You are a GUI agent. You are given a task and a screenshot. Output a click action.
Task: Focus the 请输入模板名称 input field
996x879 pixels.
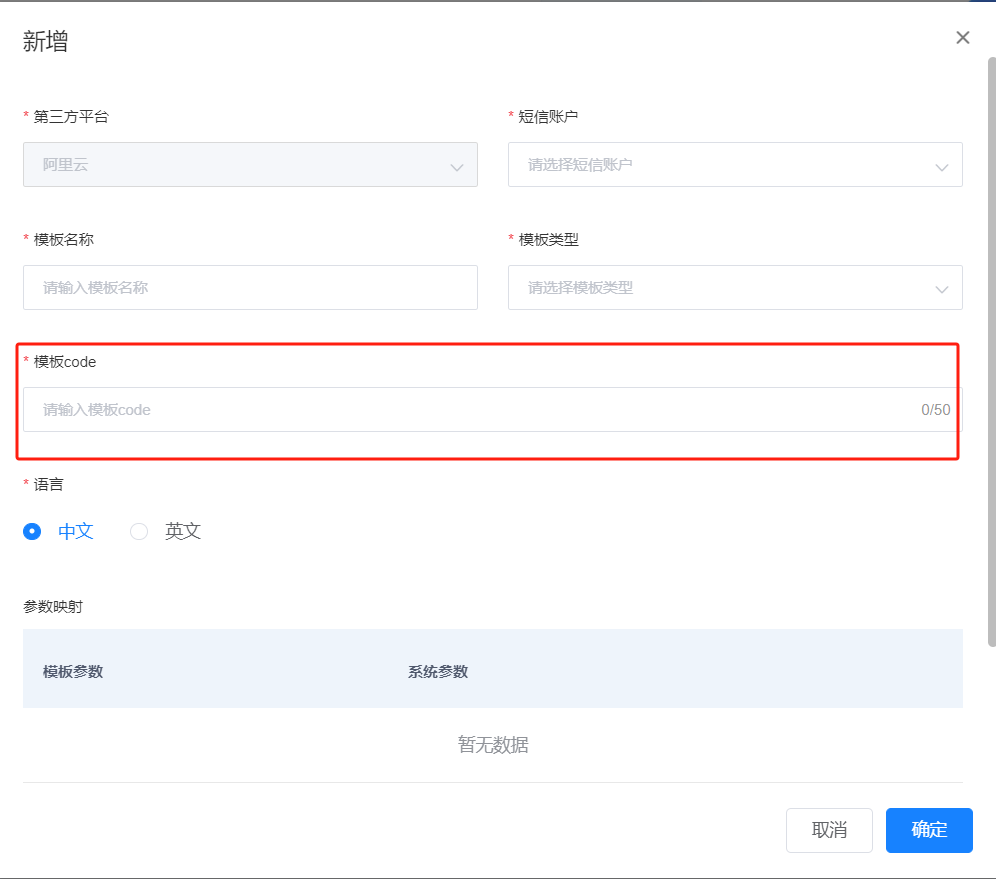pos(250,288)
